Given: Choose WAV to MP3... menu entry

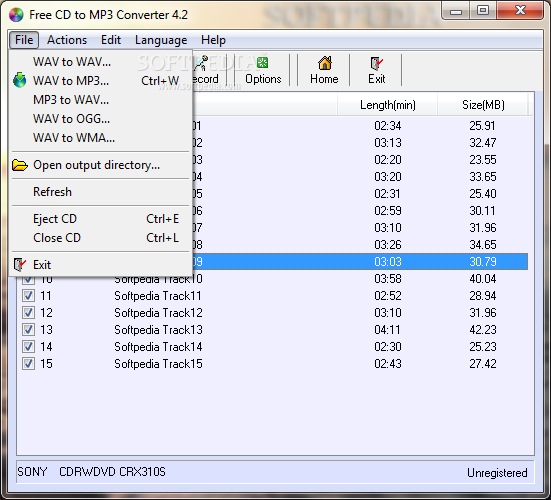Looking at the screenshot, I should pos(101,81).
